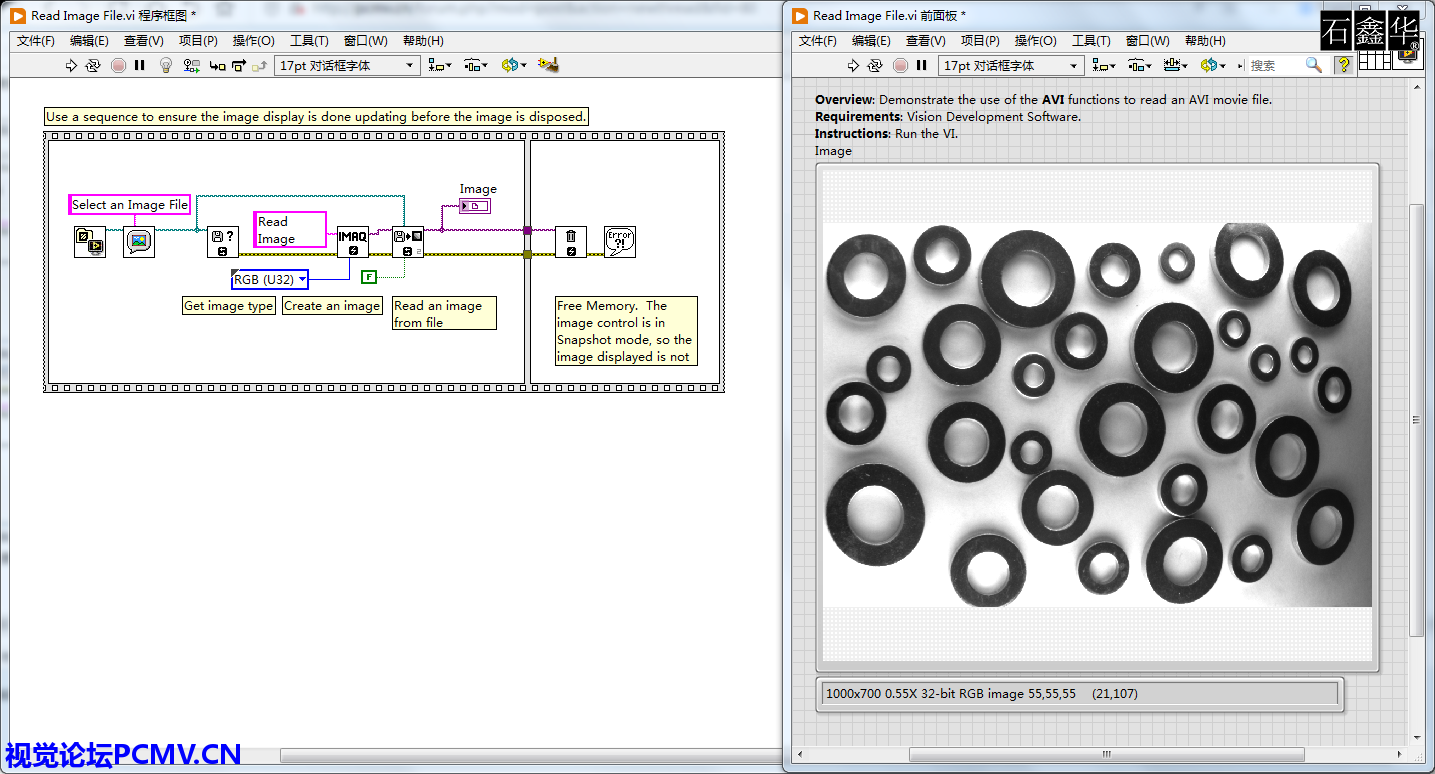1435x774 pixels.
Task: Open the RGB (U32) image type enum
Action: pyautogui.click(x=270, y=279)
